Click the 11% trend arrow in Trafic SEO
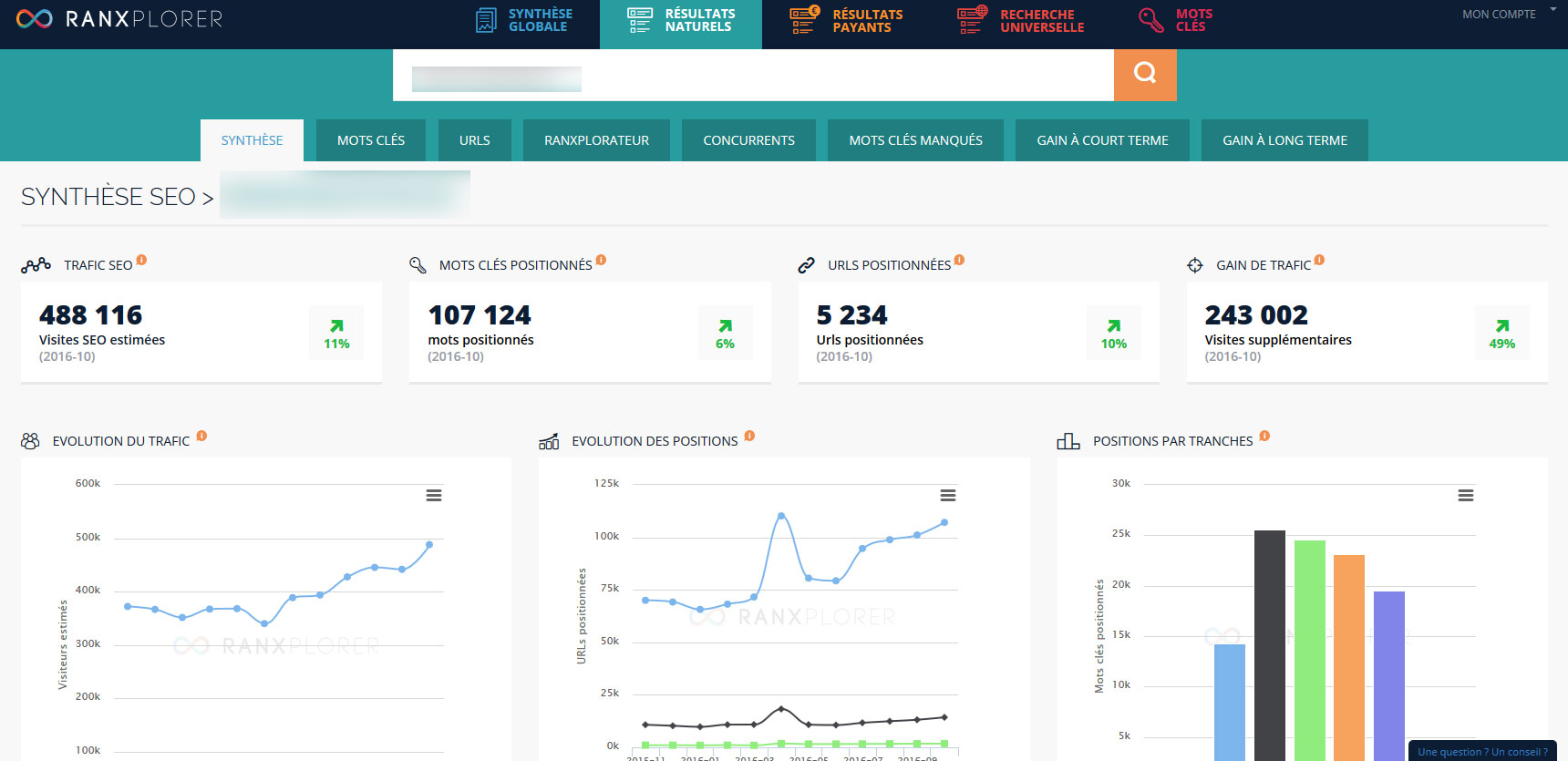1568x761 pixels. pyautogui.click(x=336, y=326)
